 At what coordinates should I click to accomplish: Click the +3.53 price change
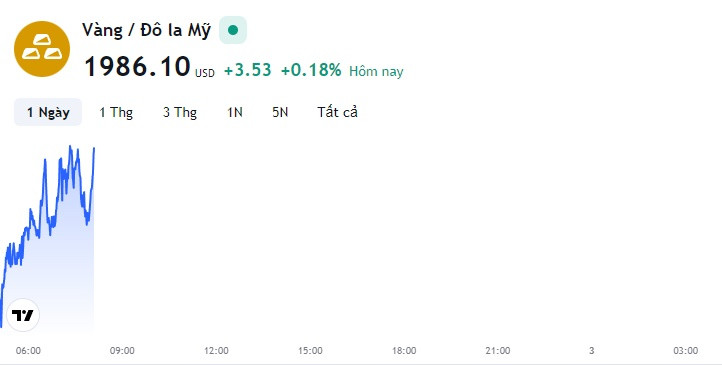click(x=248, y=70)
